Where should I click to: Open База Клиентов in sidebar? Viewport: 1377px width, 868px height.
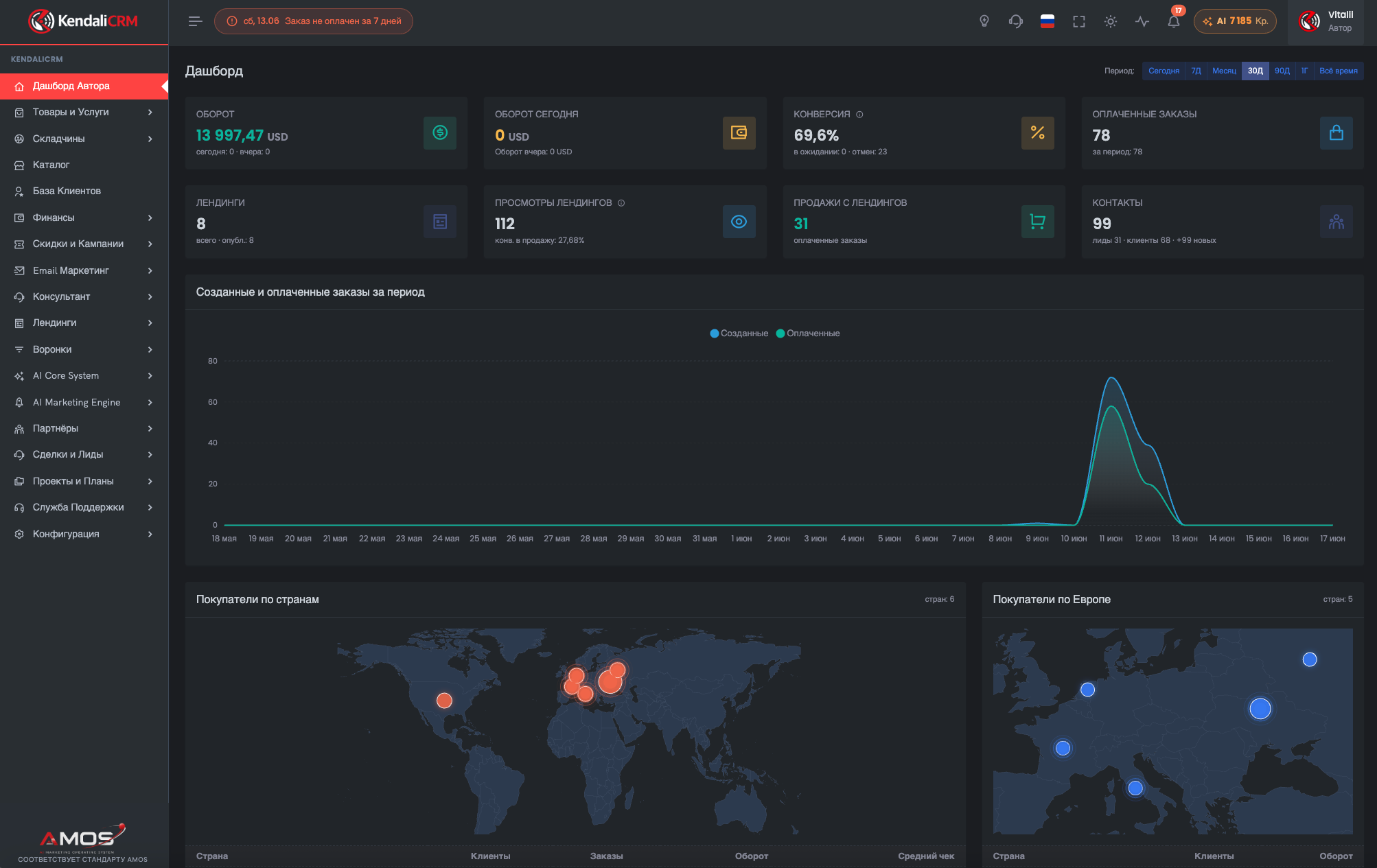click(84, 191)
